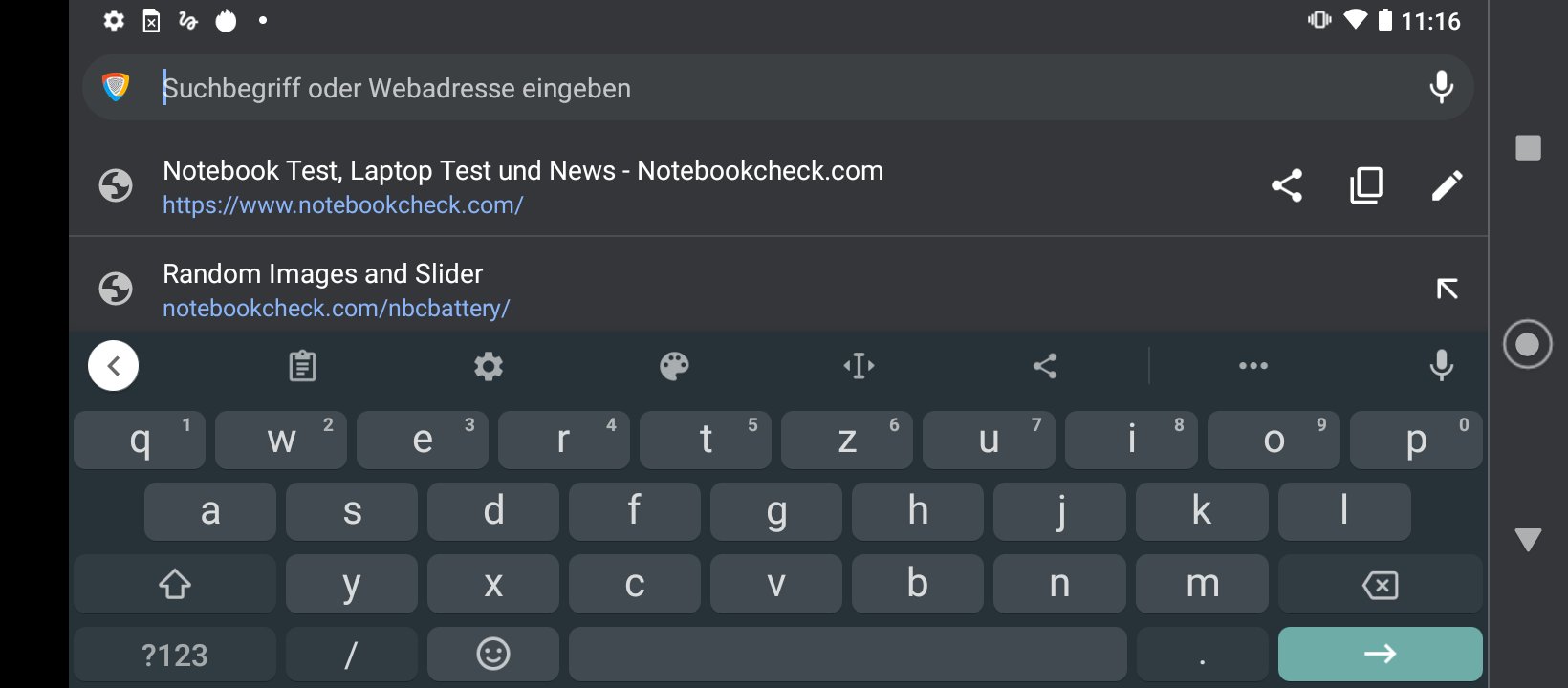The height and width of the screenshot is (688, 1568).
Task: Switch to ?123 symbols layout
Action: click(x=175, y=656)
